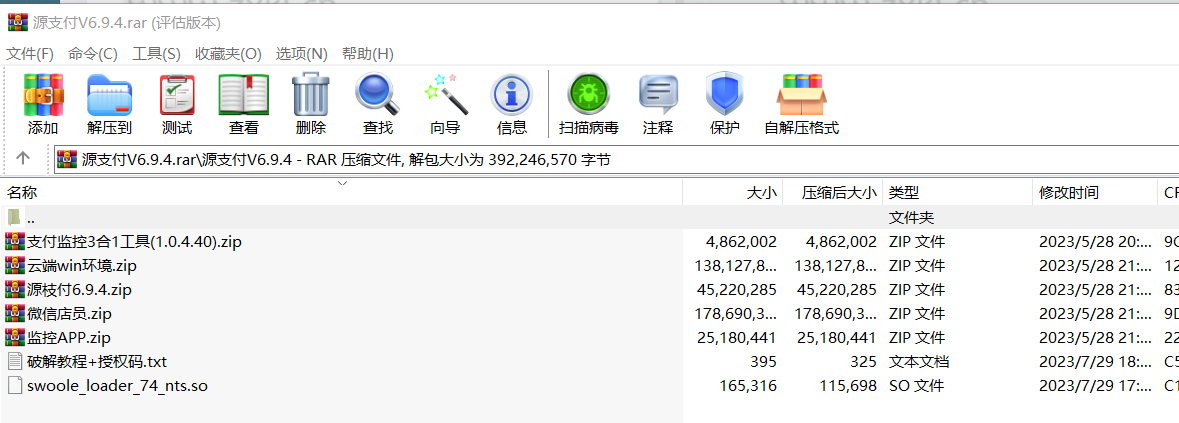Click file icon of swoole_loader_74_nts.so
Viewport: 1179px width, 423px height.
pyautogui.click(x=15, y=386)
